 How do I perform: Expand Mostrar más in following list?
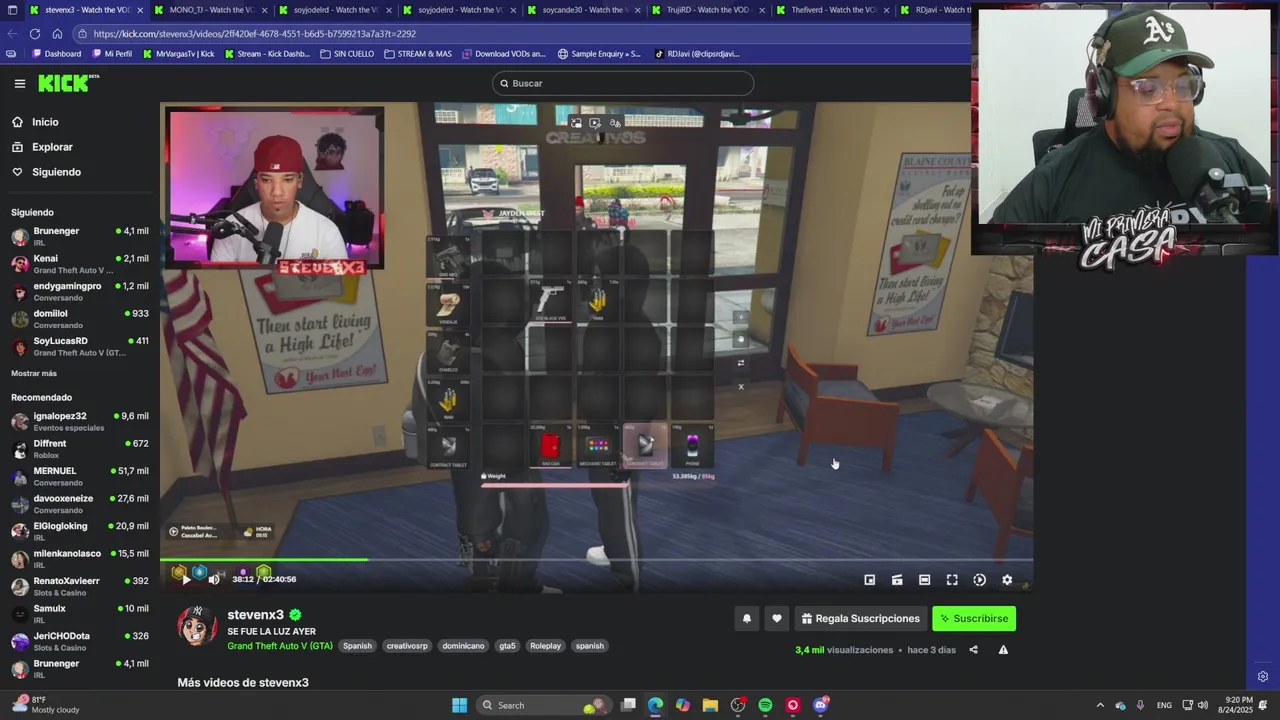(34, 373)
